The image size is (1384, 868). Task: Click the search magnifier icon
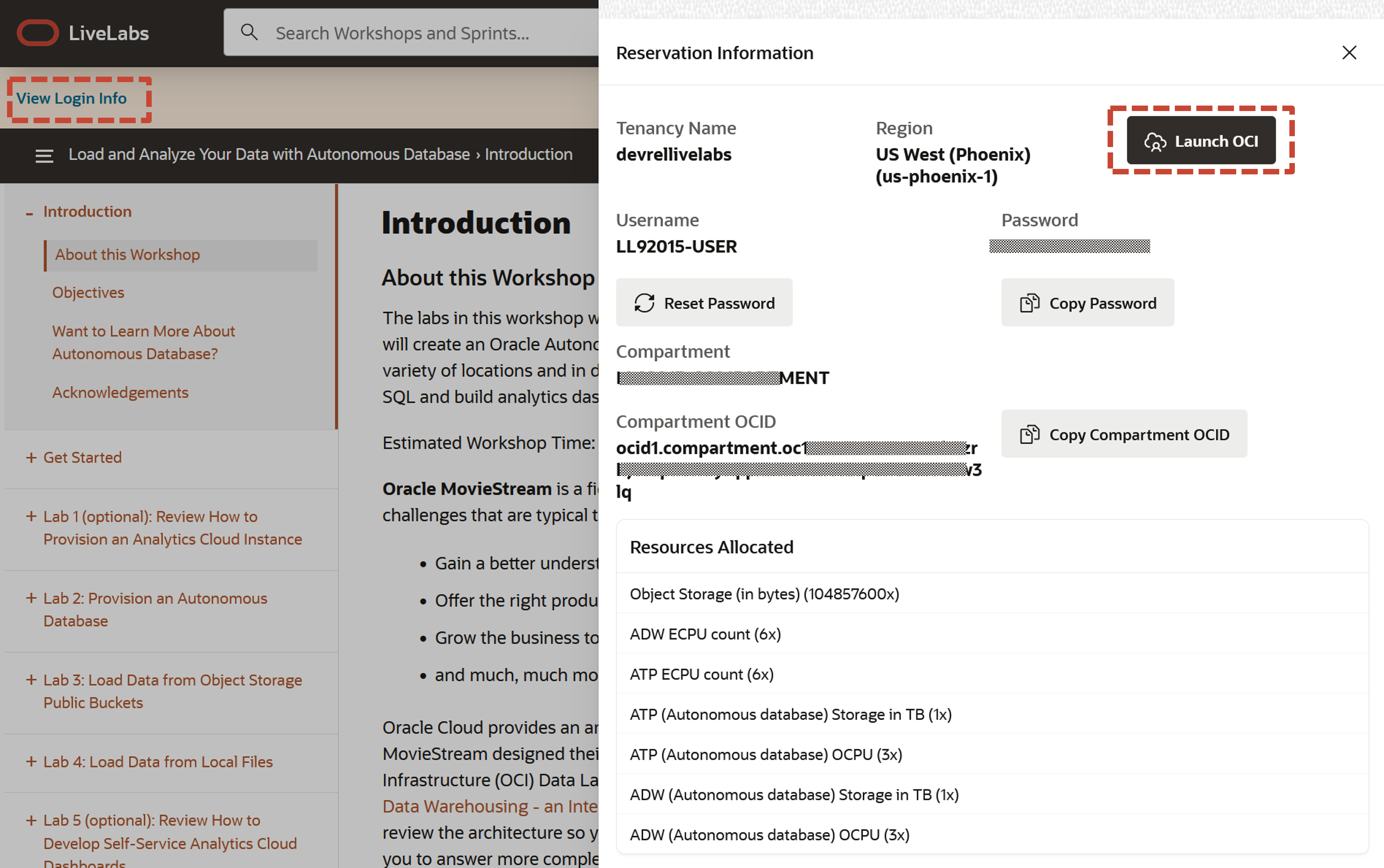tap(249, 32)
